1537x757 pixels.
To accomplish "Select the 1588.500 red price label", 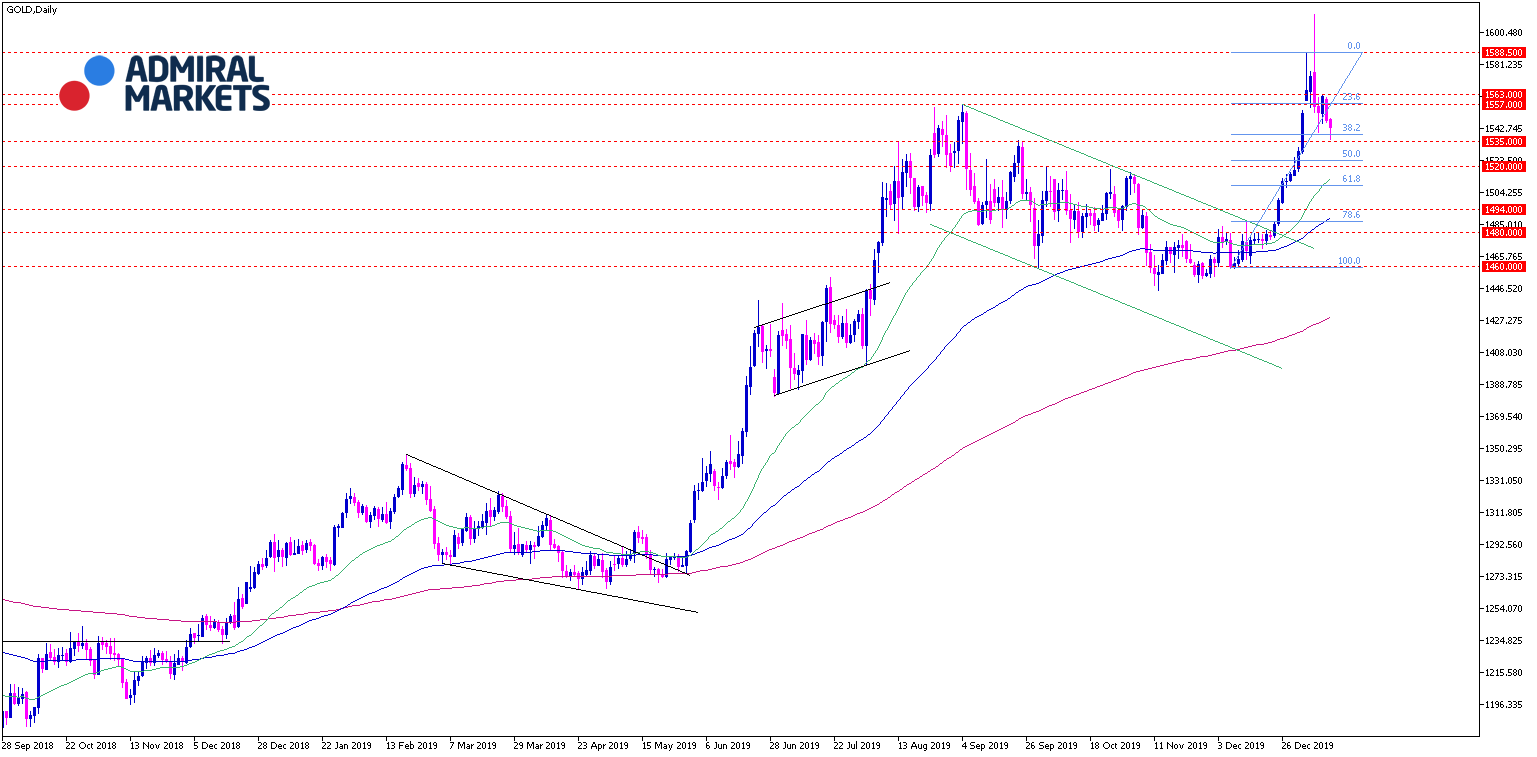I will 1503,52.
